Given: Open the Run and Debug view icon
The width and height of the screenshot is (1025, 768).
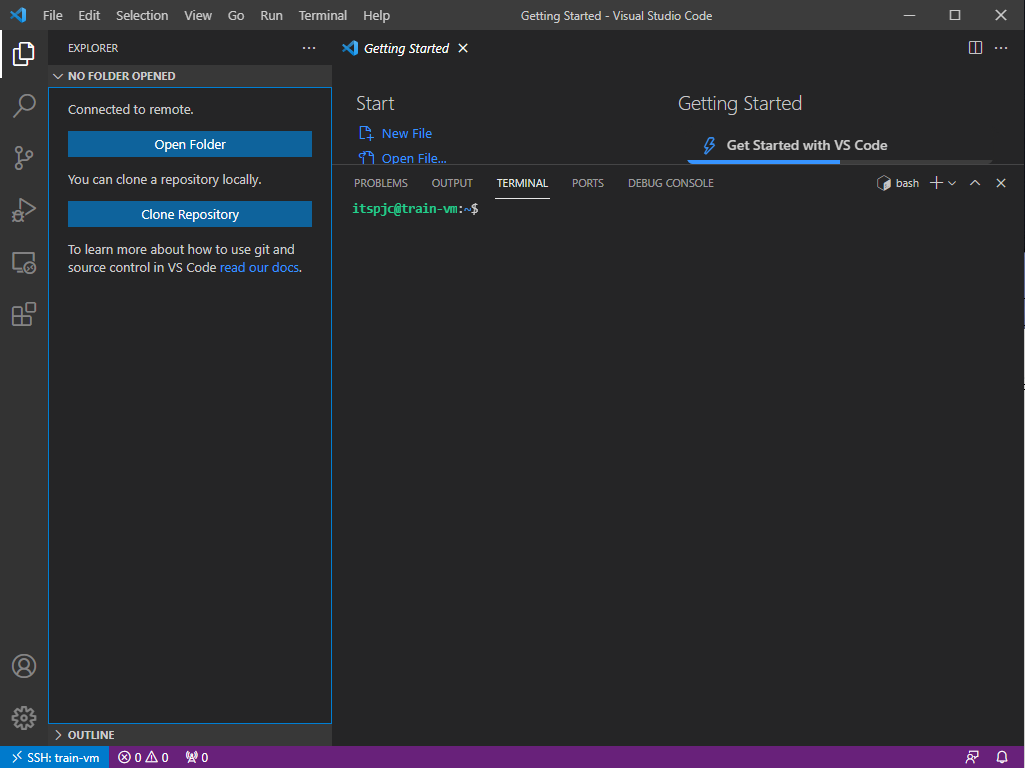Looking at the screenshot, I should 24,210.
